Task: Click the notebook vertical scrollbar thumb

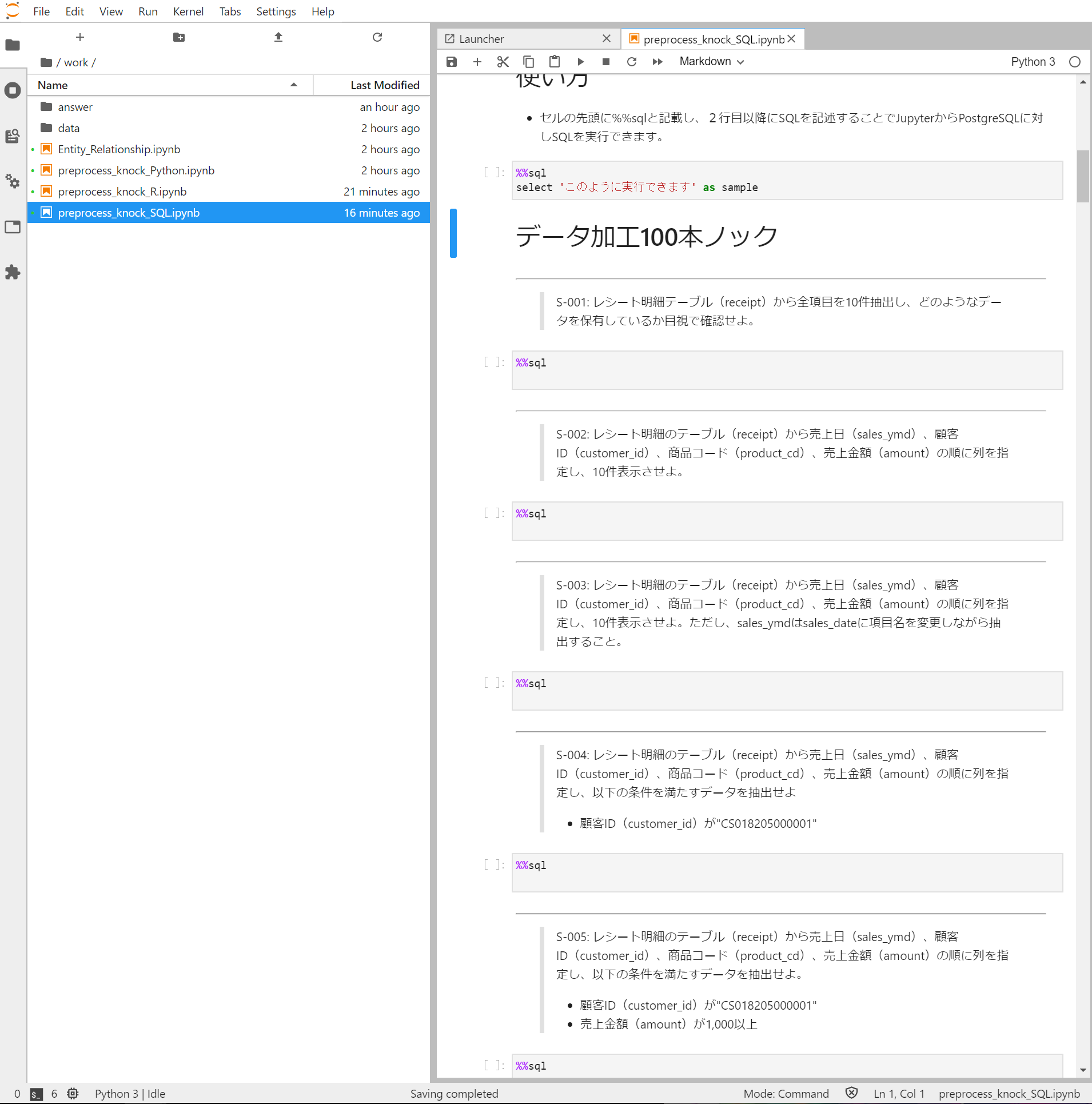Action: [1083, 176]
